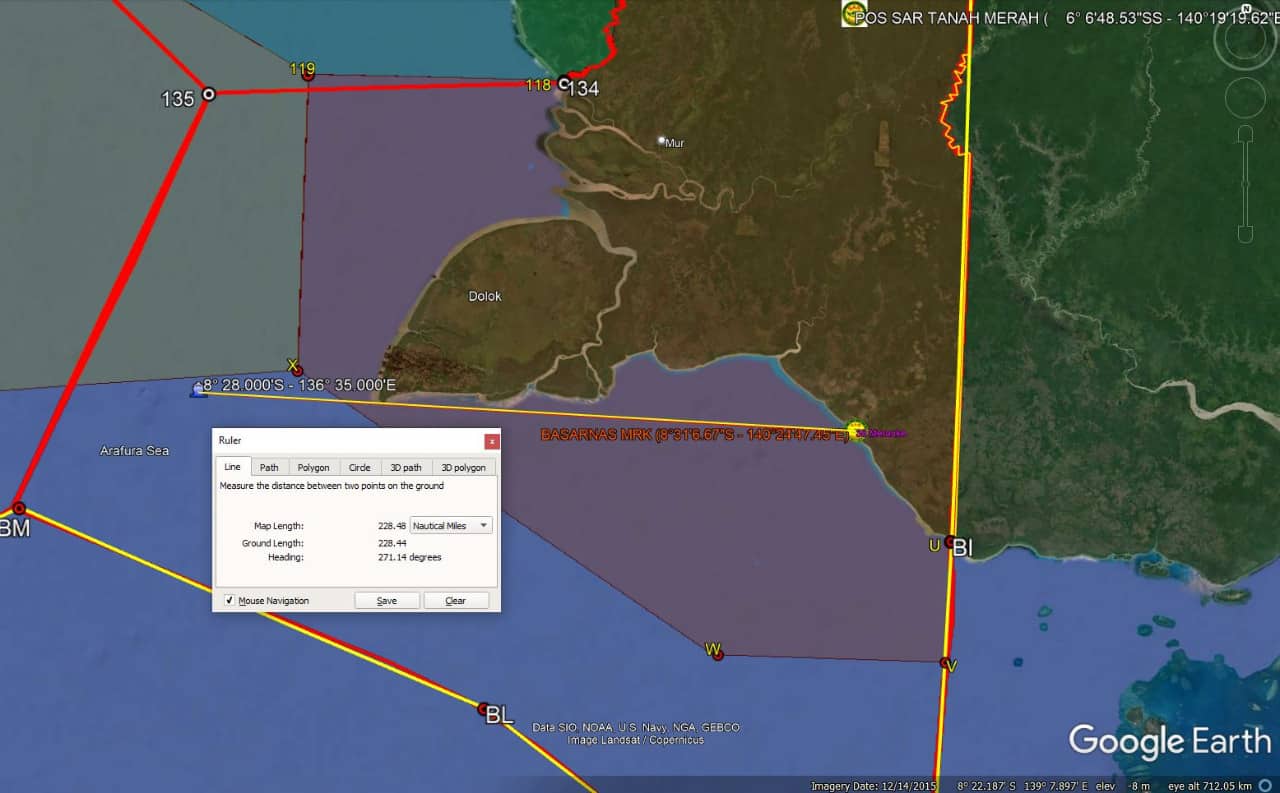
Task: Open the 3D path tab
Action: (406, 467)
